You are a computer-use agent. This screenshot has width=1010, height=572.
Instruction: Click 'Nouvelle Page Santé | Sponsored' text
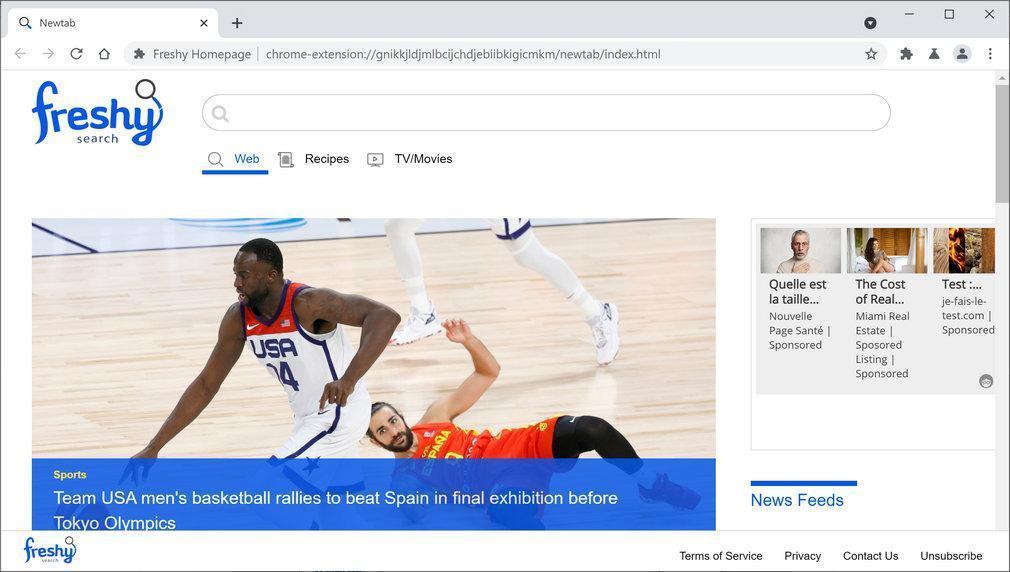(799, 330)
